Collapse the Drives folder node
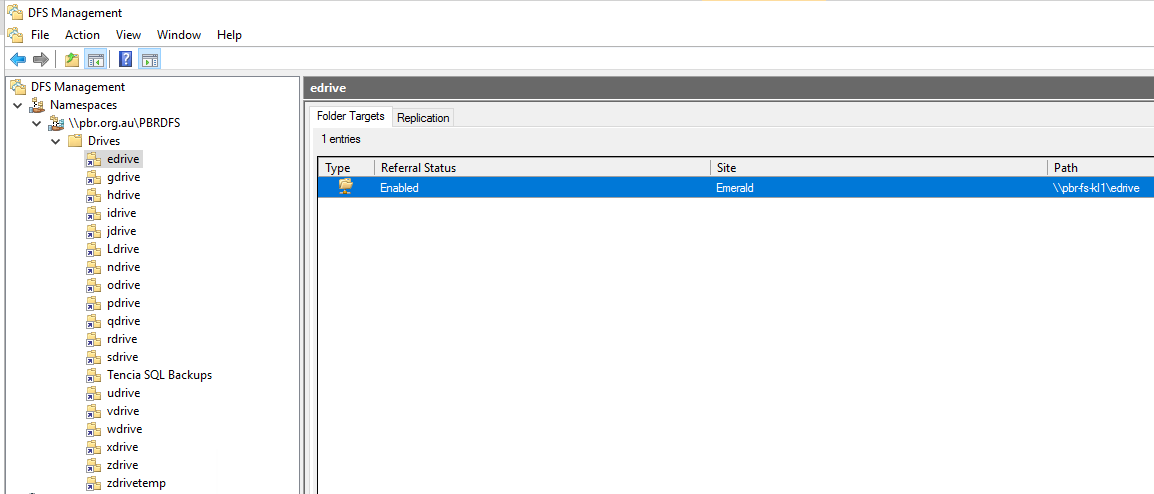1154x494 pixels. pos(54,141)
